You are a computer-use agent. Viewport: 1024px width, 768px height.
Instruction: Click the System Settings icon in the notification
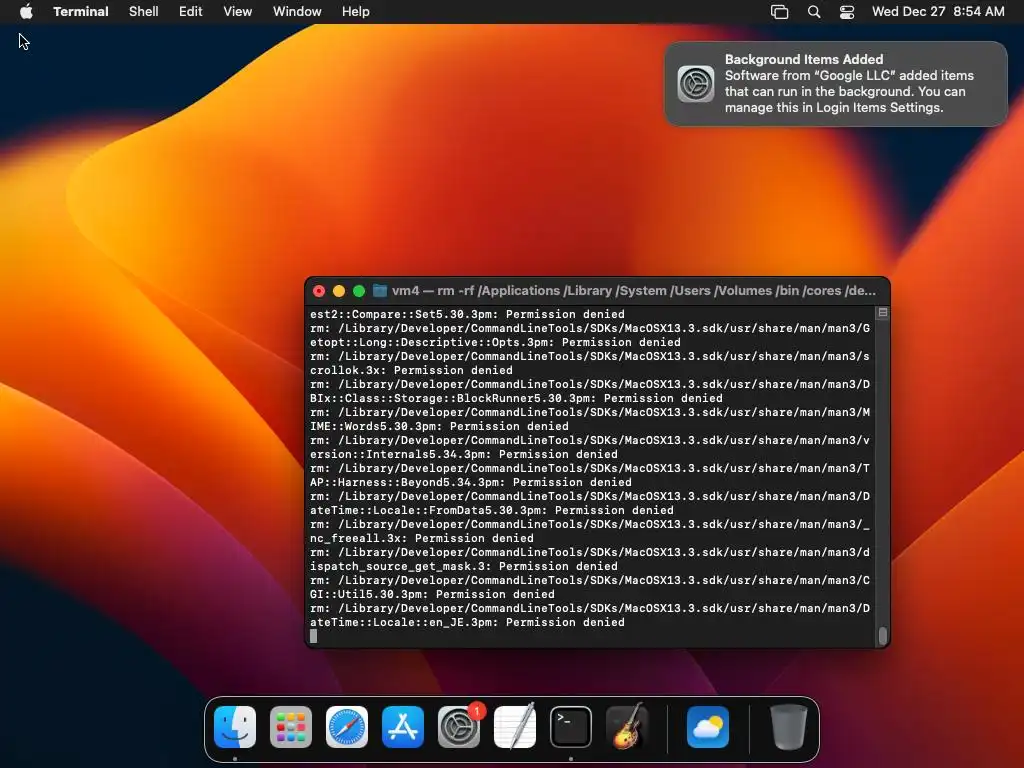tap(696, 84)
